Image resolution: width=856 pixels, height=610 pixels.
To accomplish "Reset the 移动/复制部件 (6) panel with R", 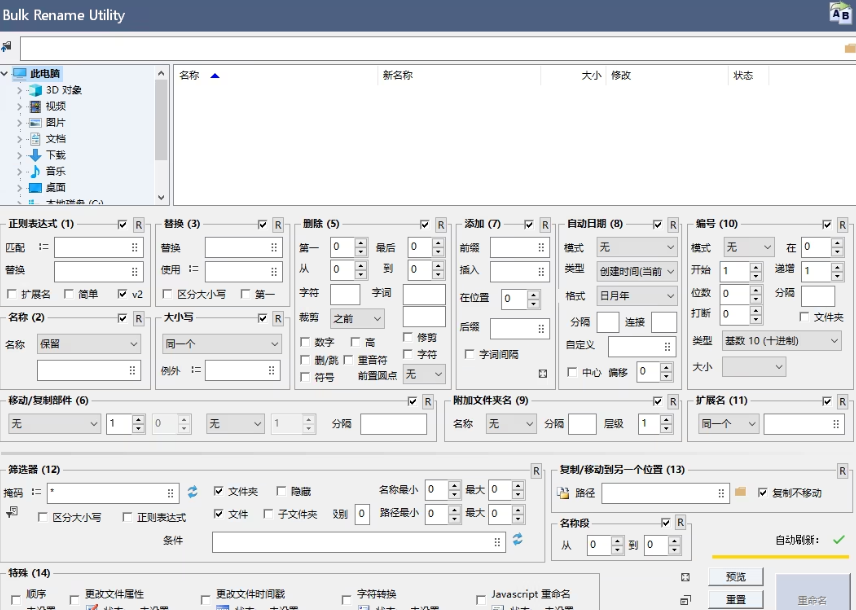I will (x=428, y=401).
